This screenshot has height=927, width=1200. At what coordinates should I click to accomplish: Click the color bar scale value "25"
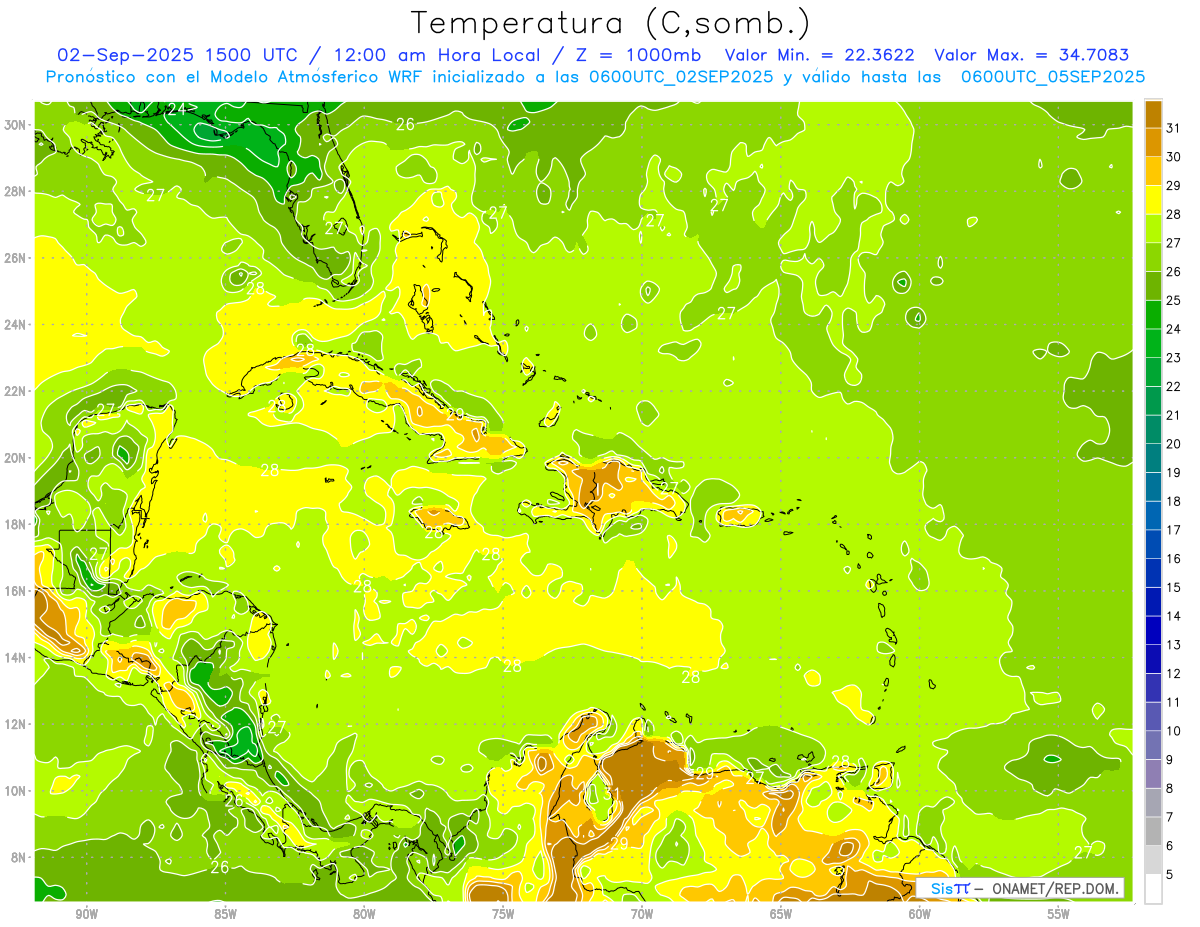click(x=1174, y=300)
